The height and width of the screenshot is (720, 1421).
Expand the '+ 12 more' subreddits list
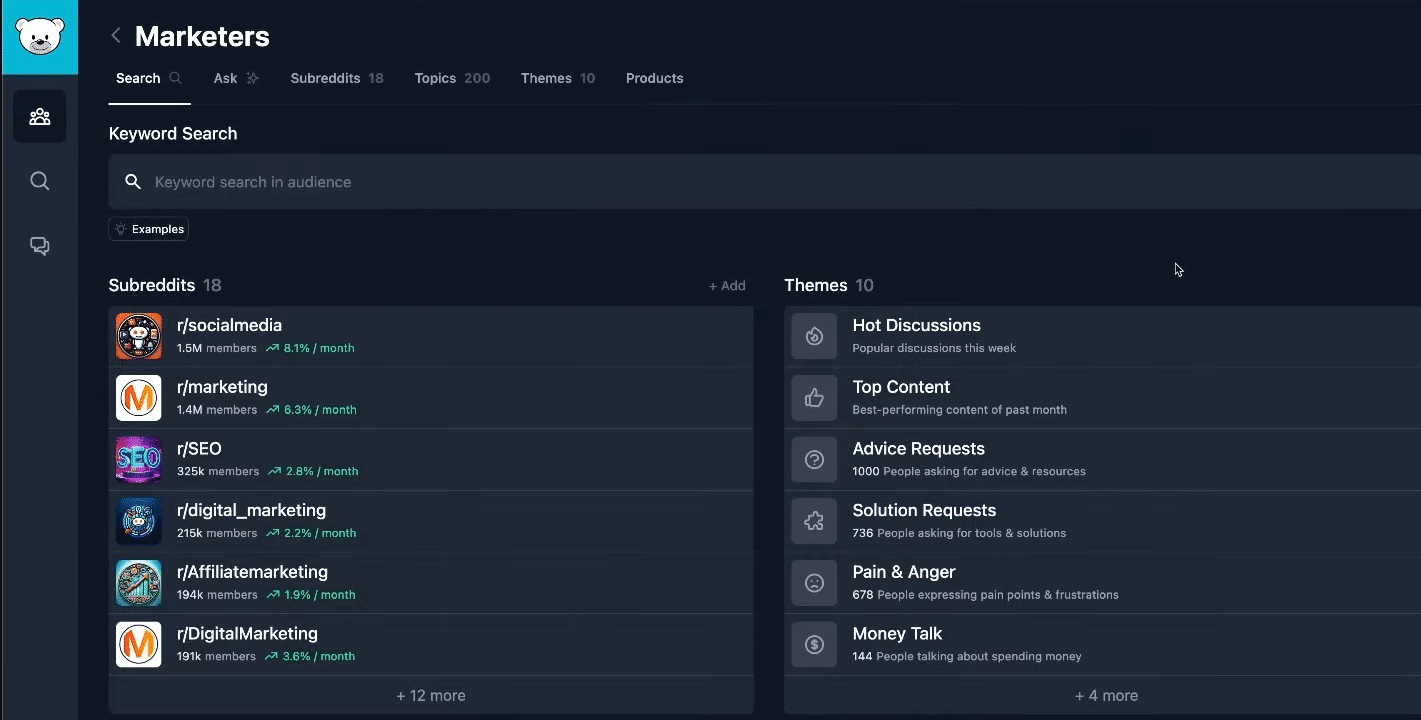(430, 696)
